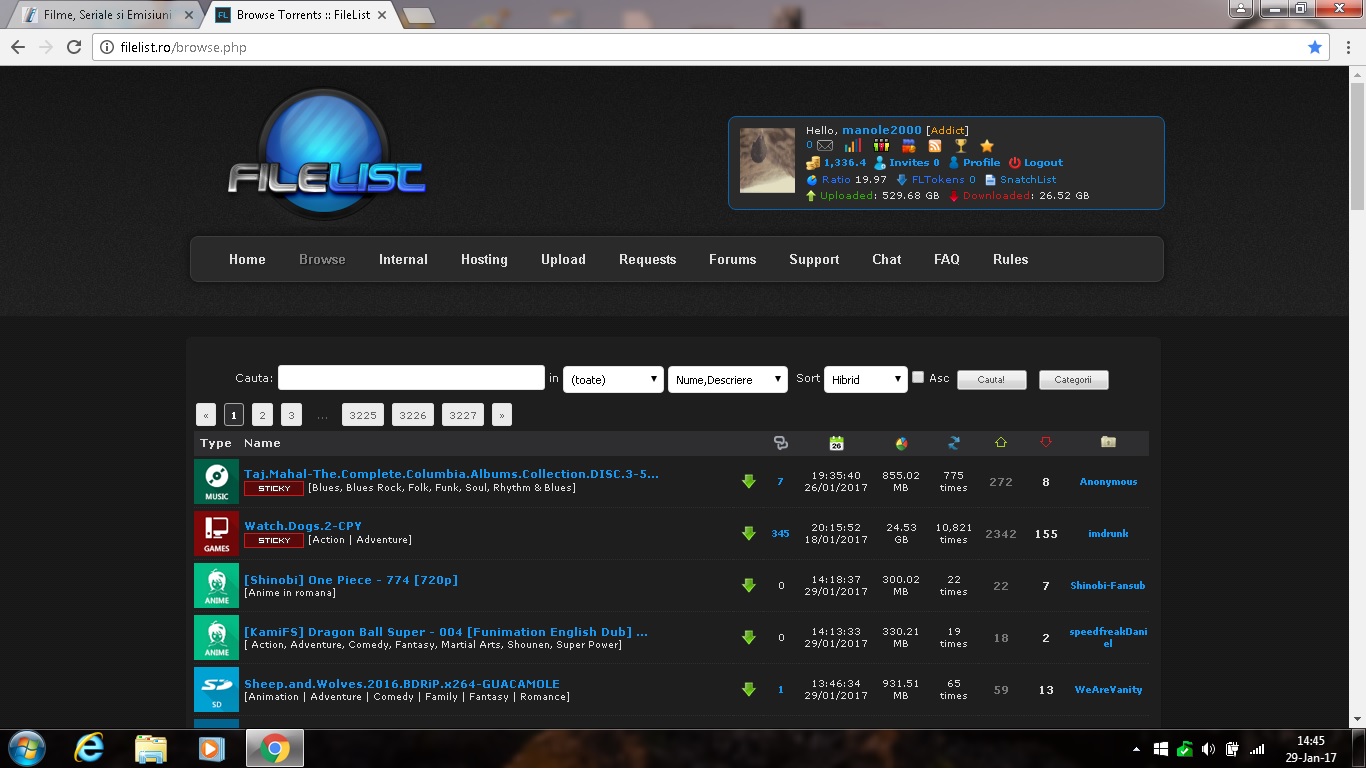
Task: Sort by leechers down-arrow column icon
Action: coord(1046,443)
